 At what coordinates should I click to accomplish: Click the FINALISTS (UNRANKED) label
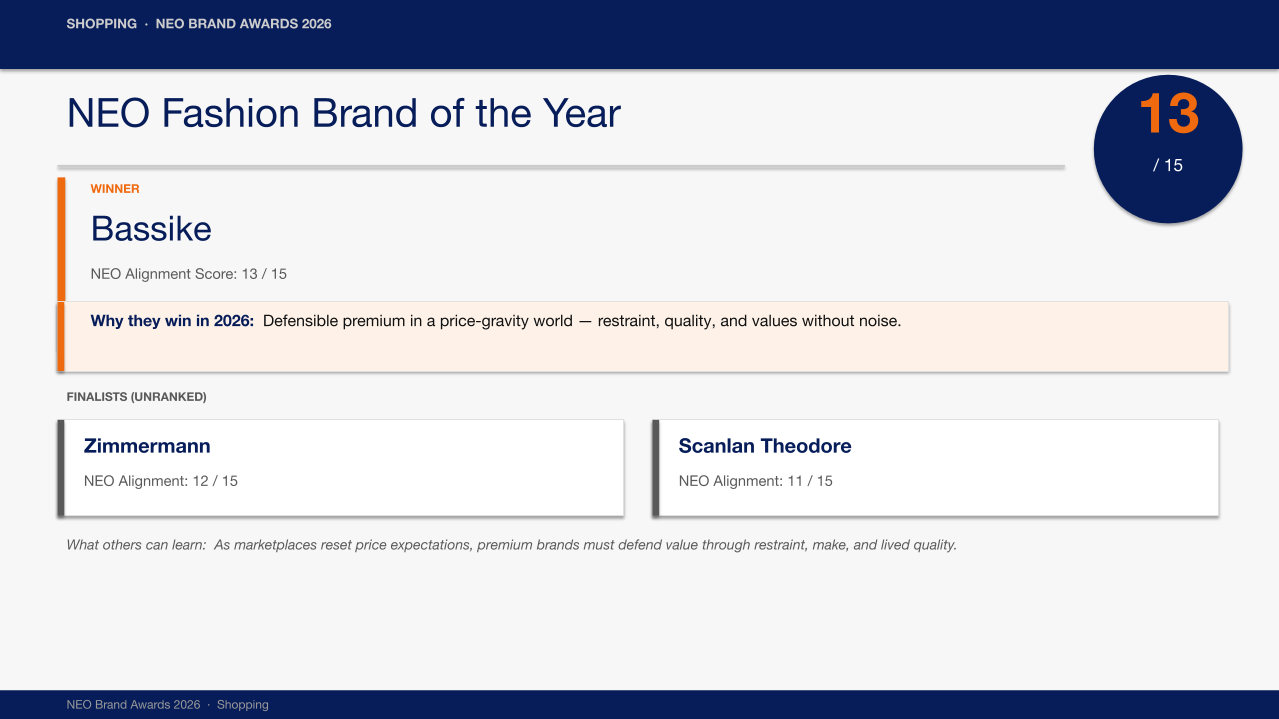pyautogui.click(x=136, y=397)
